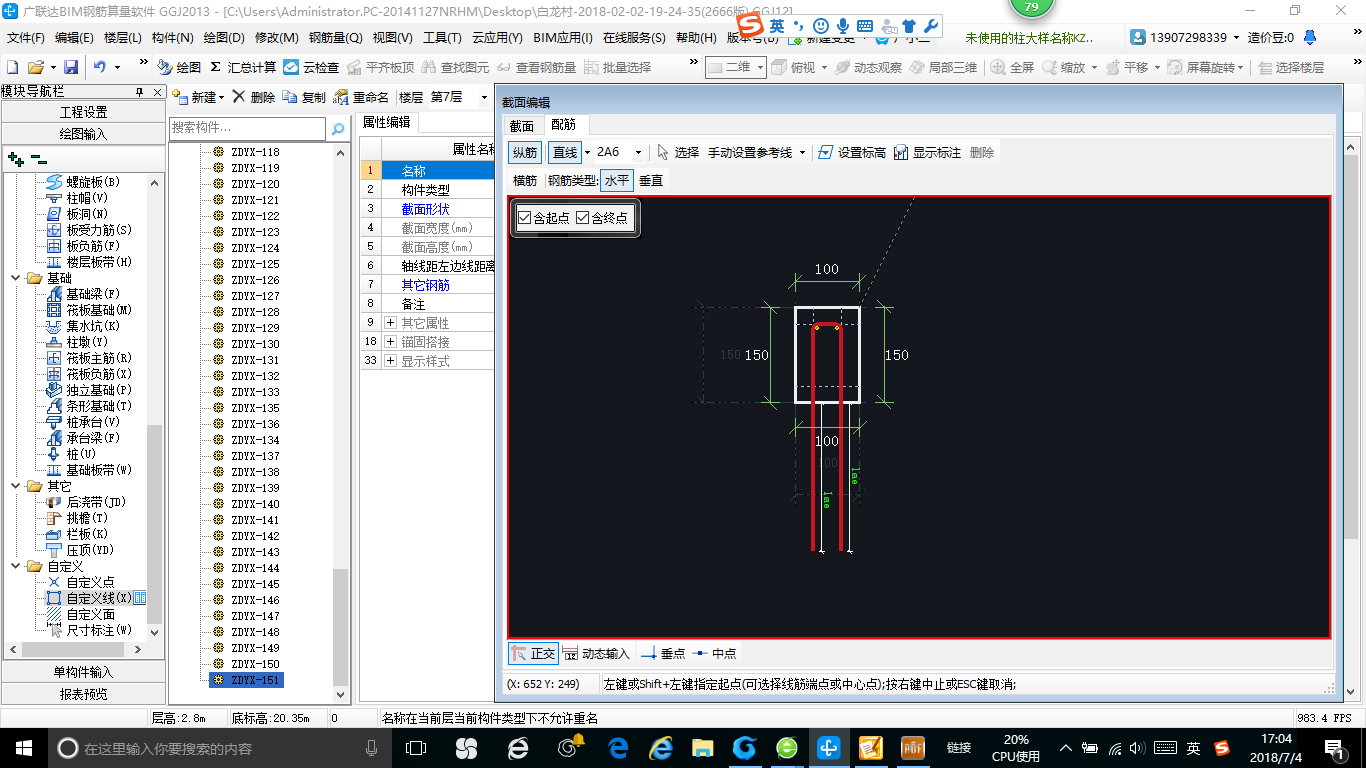Click the 报表预览 panel button

tap(83, 694)
